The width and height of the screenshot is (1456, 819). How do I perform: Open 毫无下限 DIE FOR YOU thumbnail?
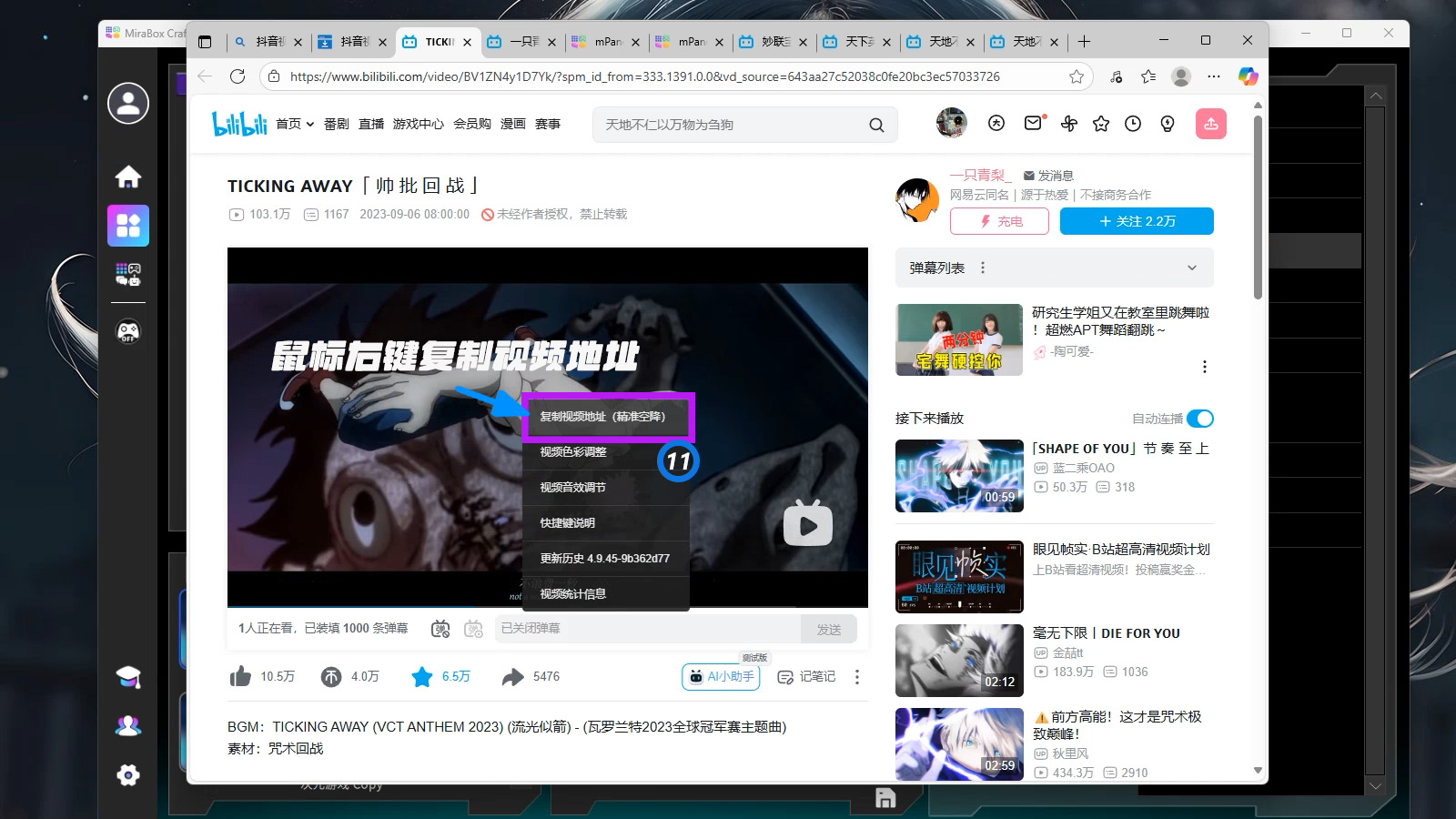959,661
